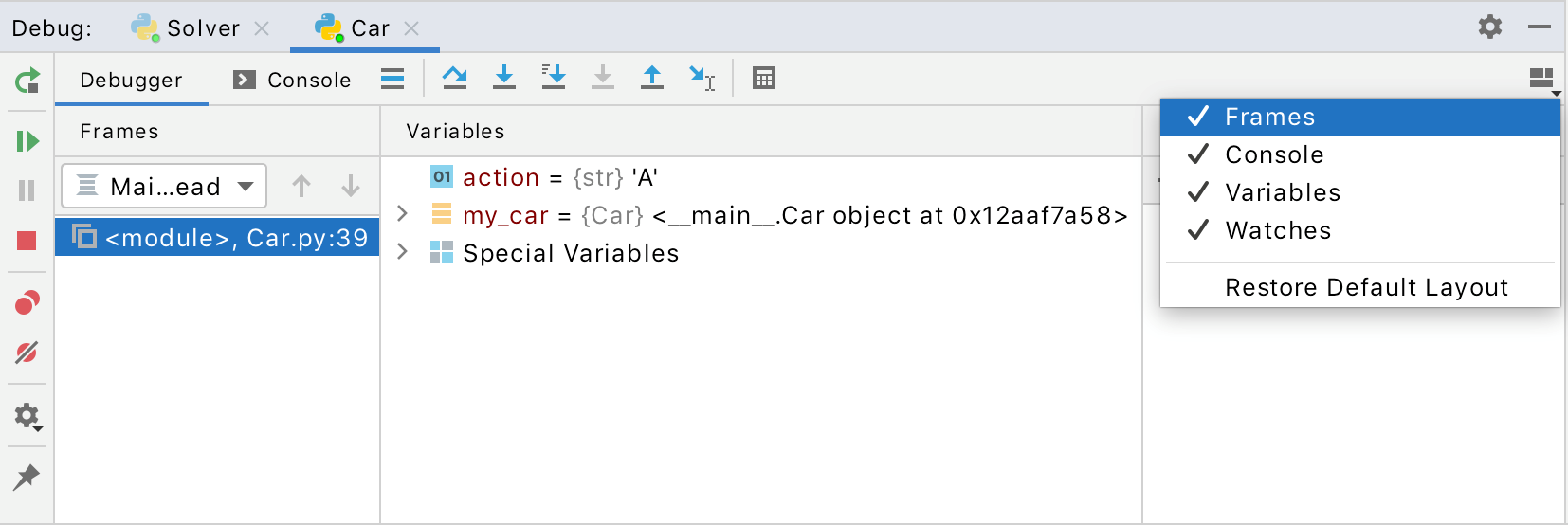Screen dimensions: 1568x525
Task: Click Run to Cursor icon
Action: point(702,78)
